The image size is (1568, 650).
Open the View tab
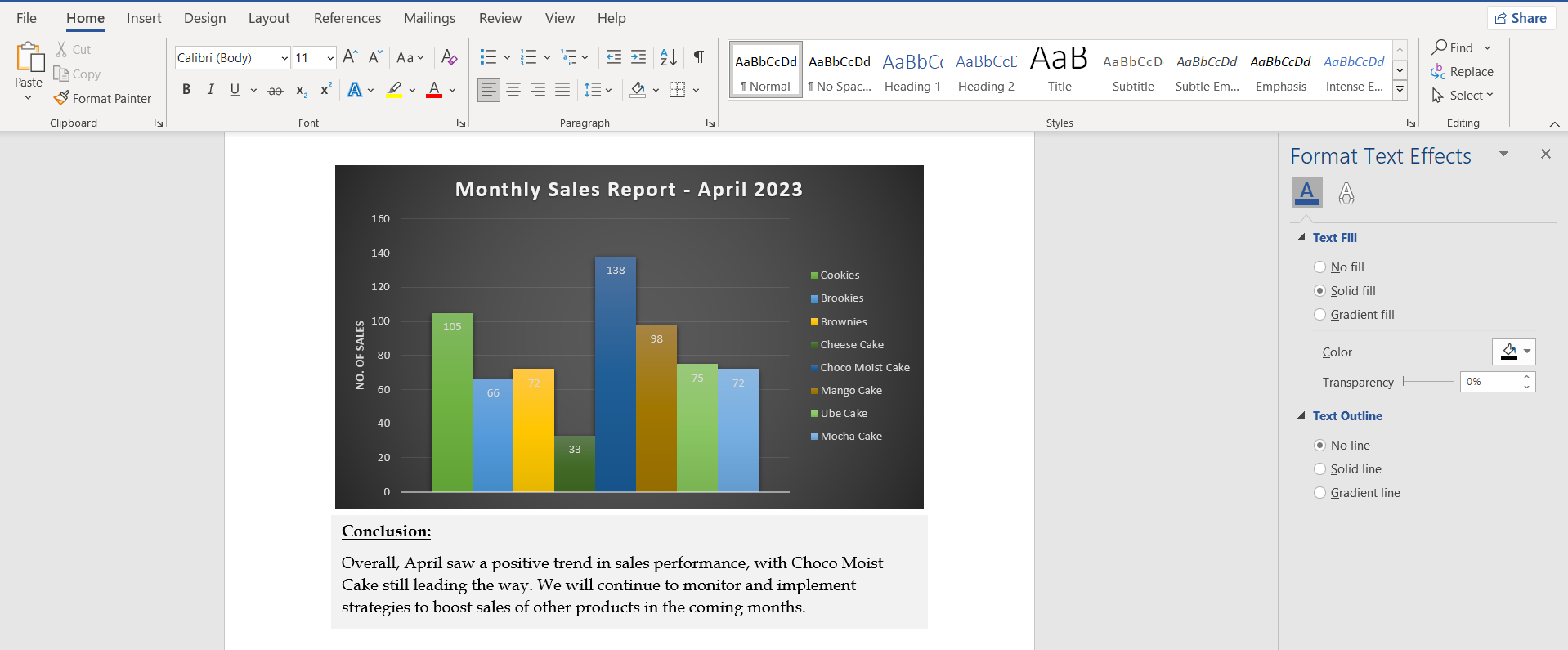point(560,18)
